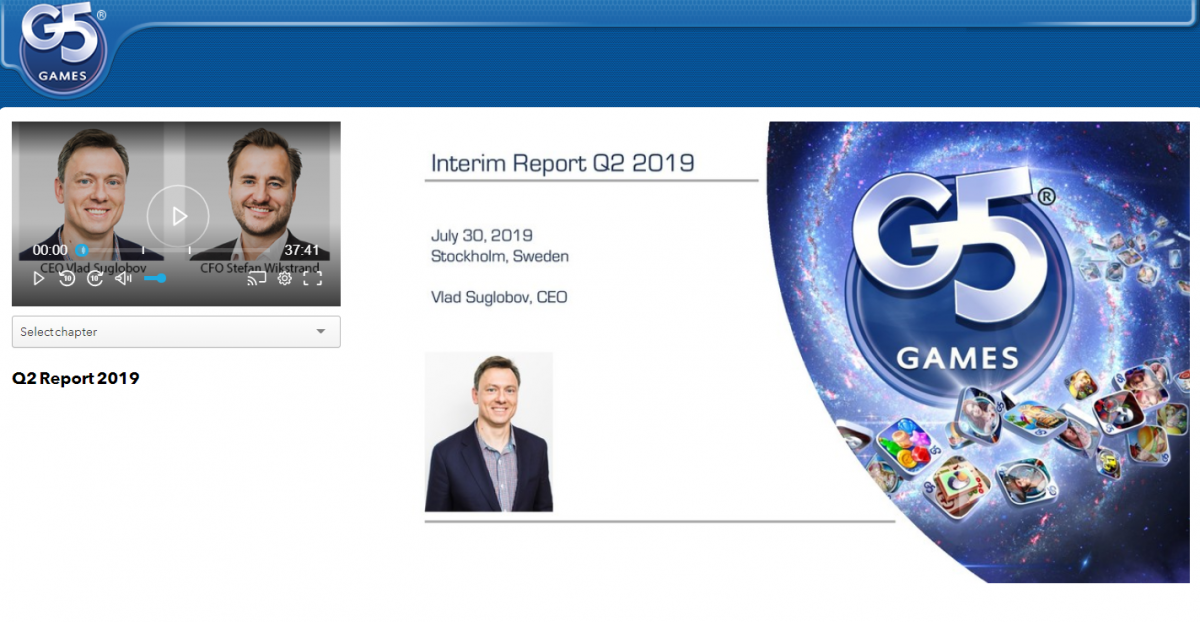Click the July 30, 2019 date text
The image size is (1200, 622).
pyautogui.click(x=482, y=236)
